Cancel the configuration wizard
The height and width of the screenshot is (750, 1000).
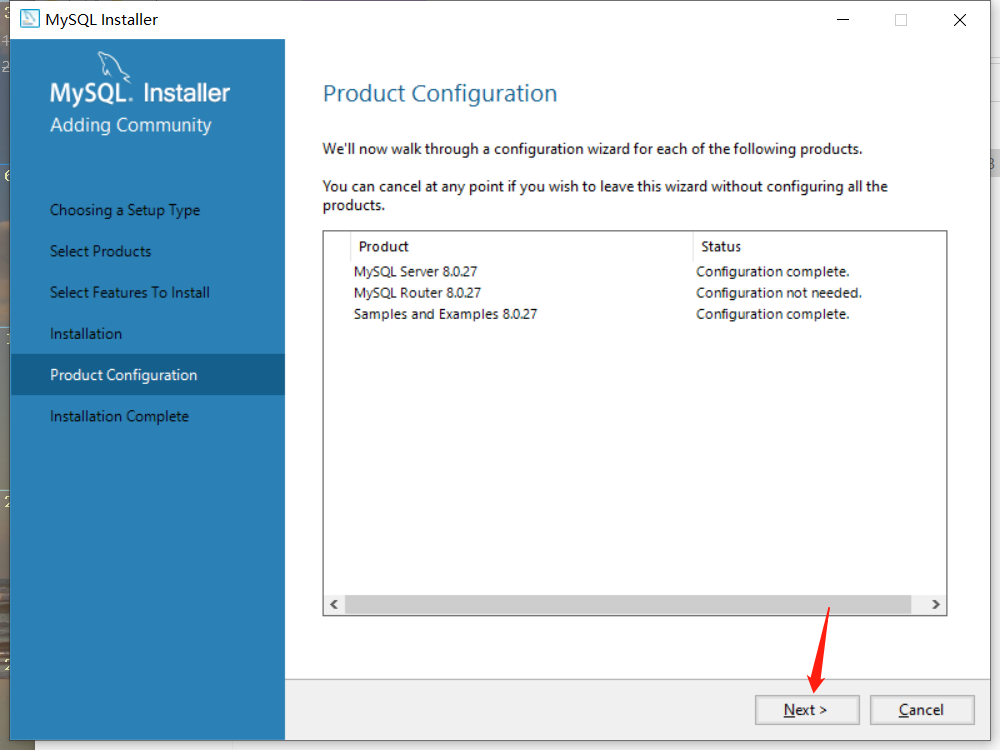tap(922, 710)
